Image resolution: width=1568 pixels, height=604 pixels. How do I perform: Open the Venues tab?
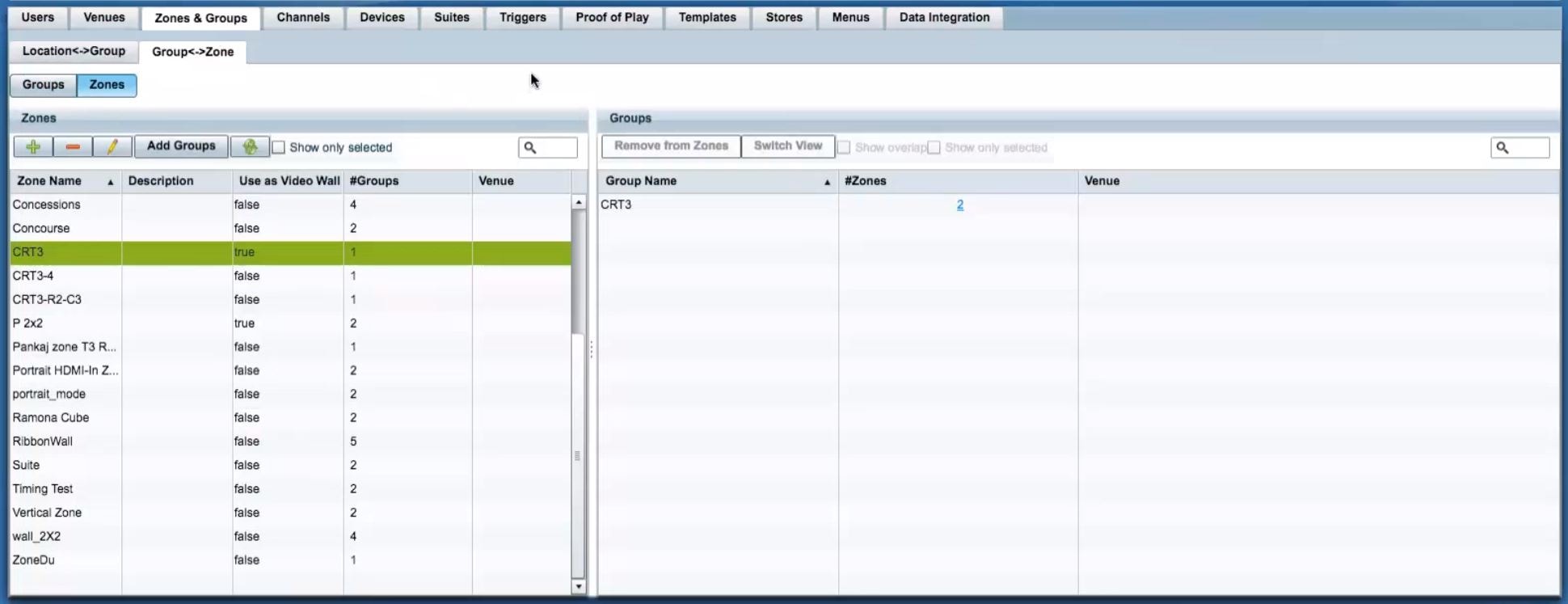tap(104, 17)
